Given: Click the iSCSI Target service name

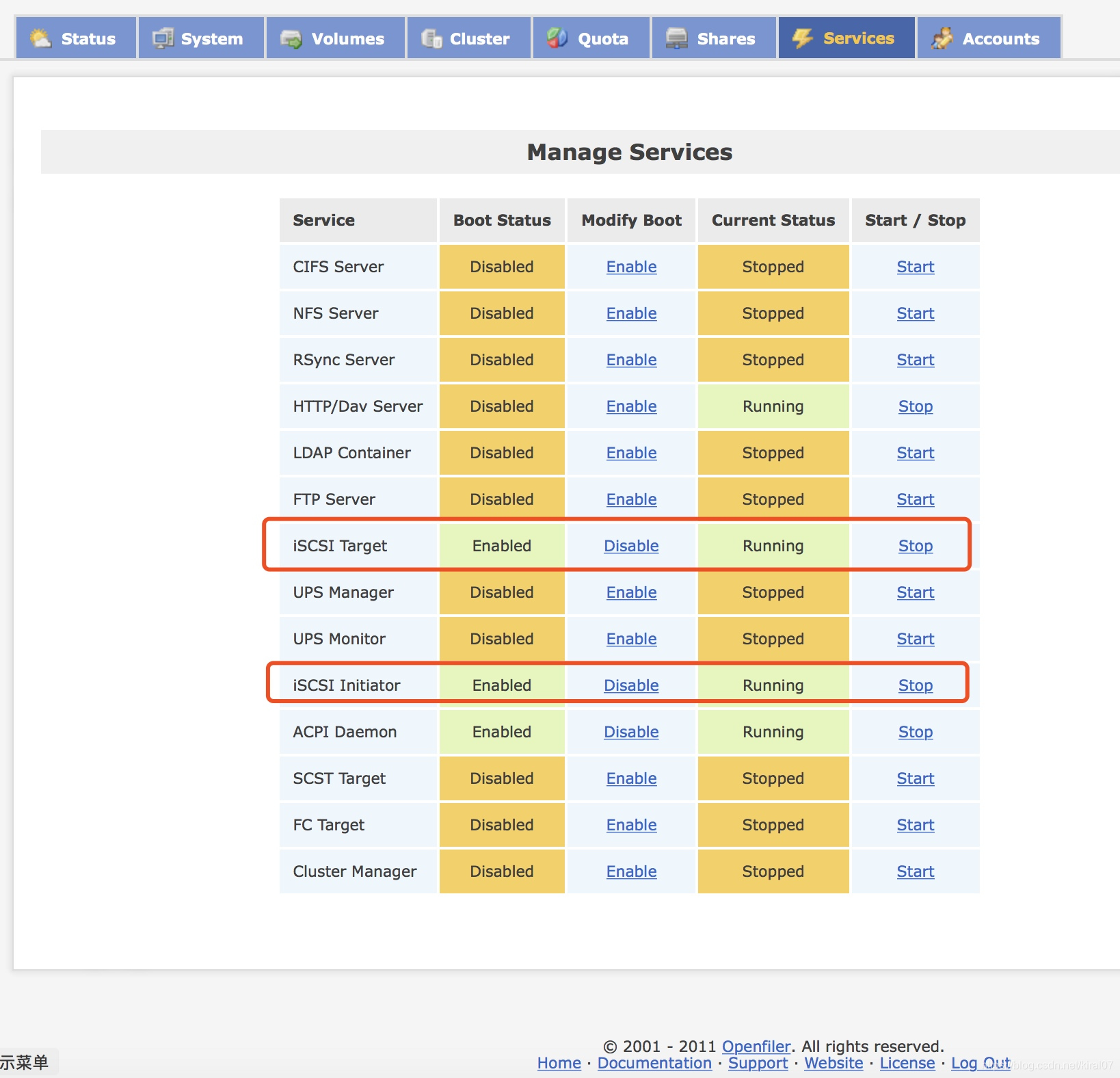Looking at the screenshot, I should tap(340, 546).
